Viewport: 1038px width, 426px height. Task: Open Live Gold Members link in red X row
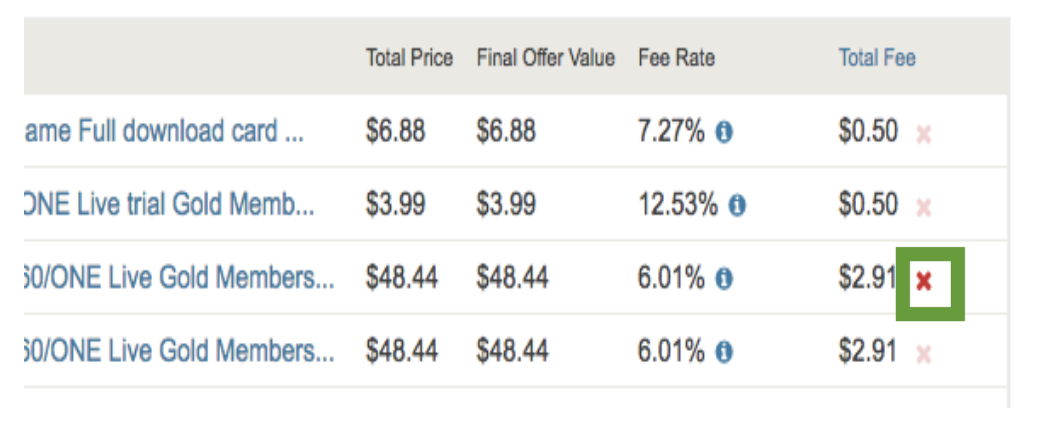179,278
